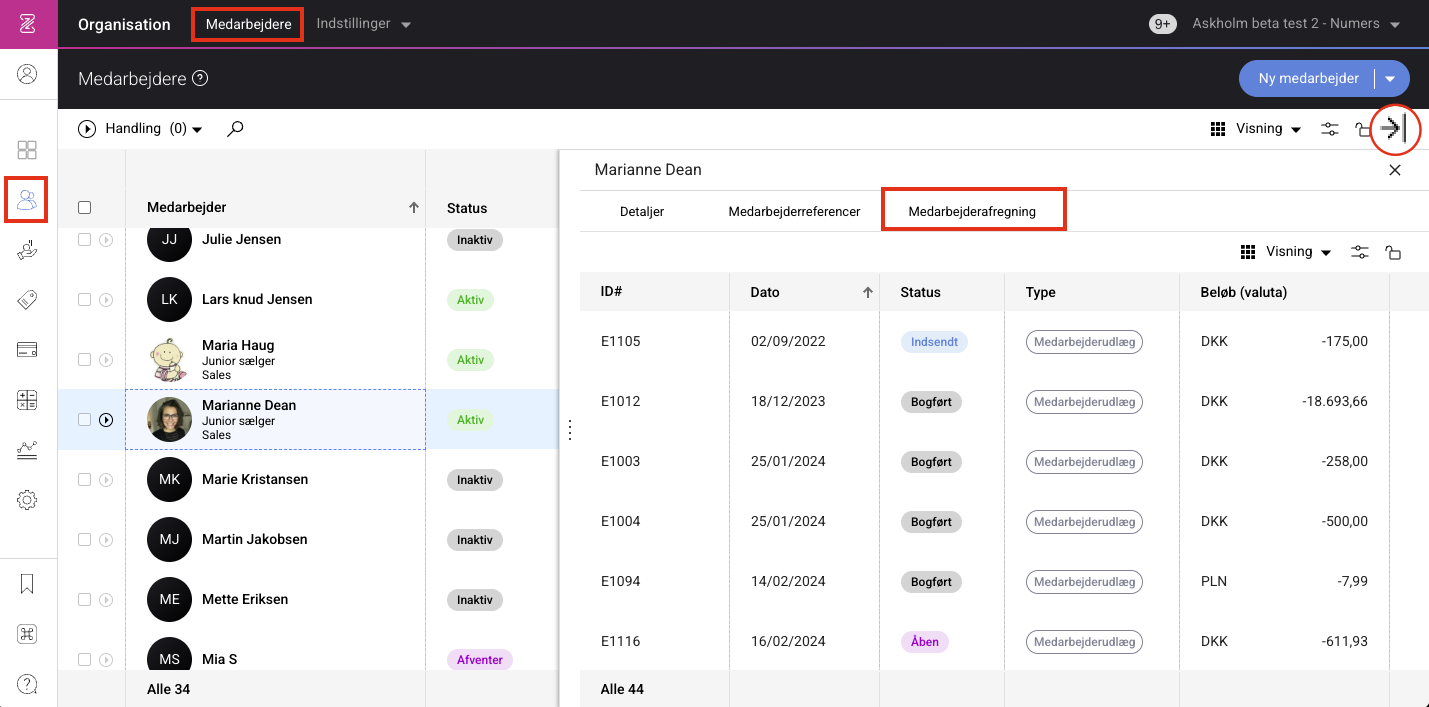Expand the arrow beside Ny medarbejder
The width and height of the screenshot is (1429, 707).
[x=1390, y=79]
